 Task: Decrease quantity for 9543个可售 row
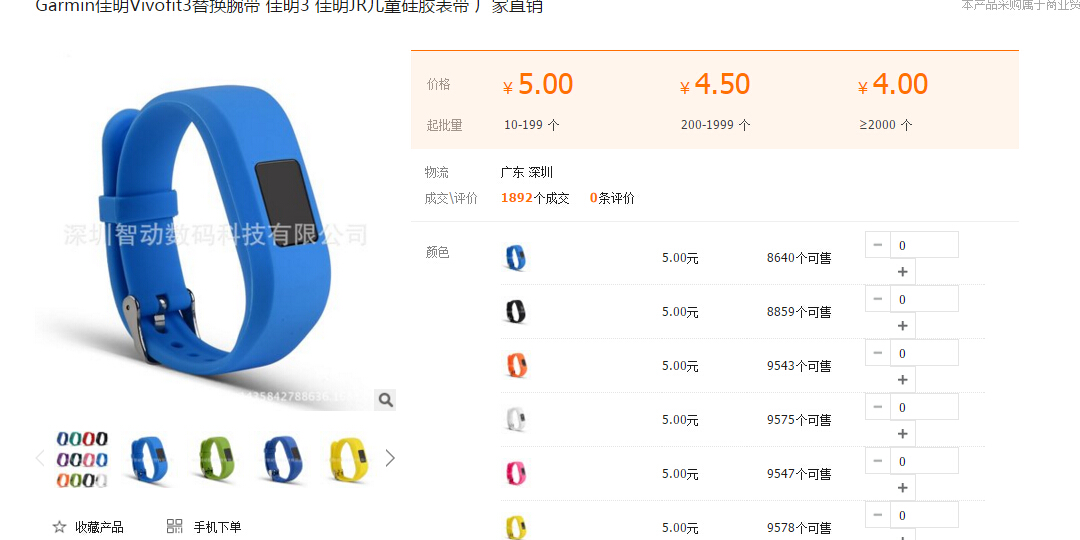pyautogui.click(x=878, y=353)
